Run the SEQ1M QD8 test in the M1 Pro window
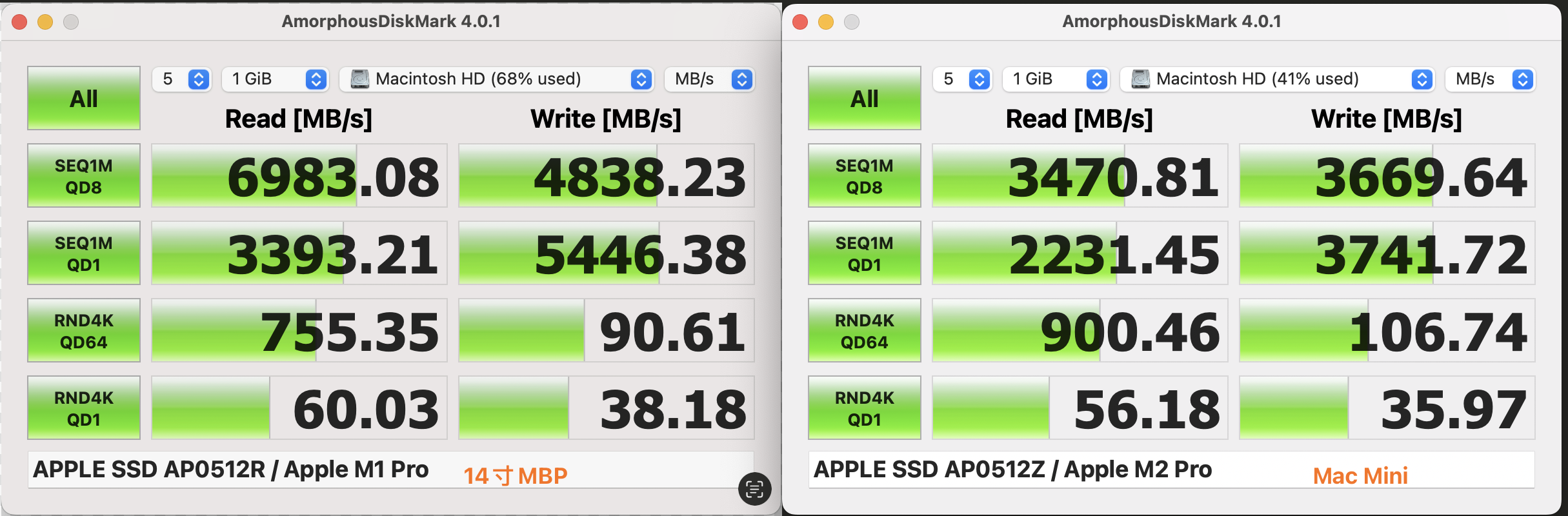 click(x=84, y=175)
